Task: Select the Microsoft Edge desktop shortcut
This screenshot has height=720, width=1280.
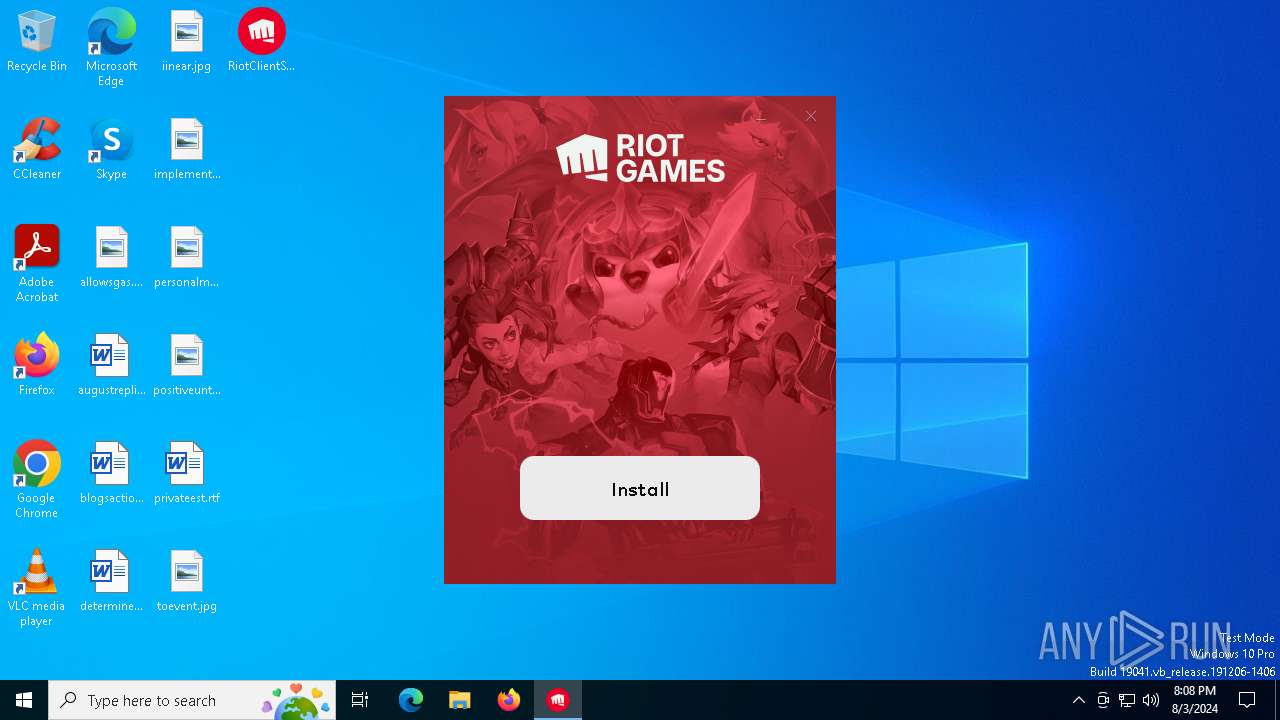Action: point(111,47)
